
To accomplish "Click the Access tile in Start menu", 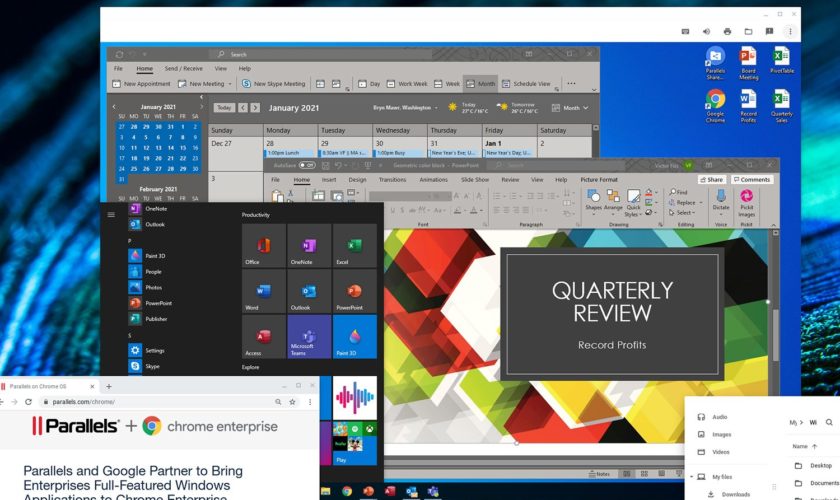I will [264, 337].
